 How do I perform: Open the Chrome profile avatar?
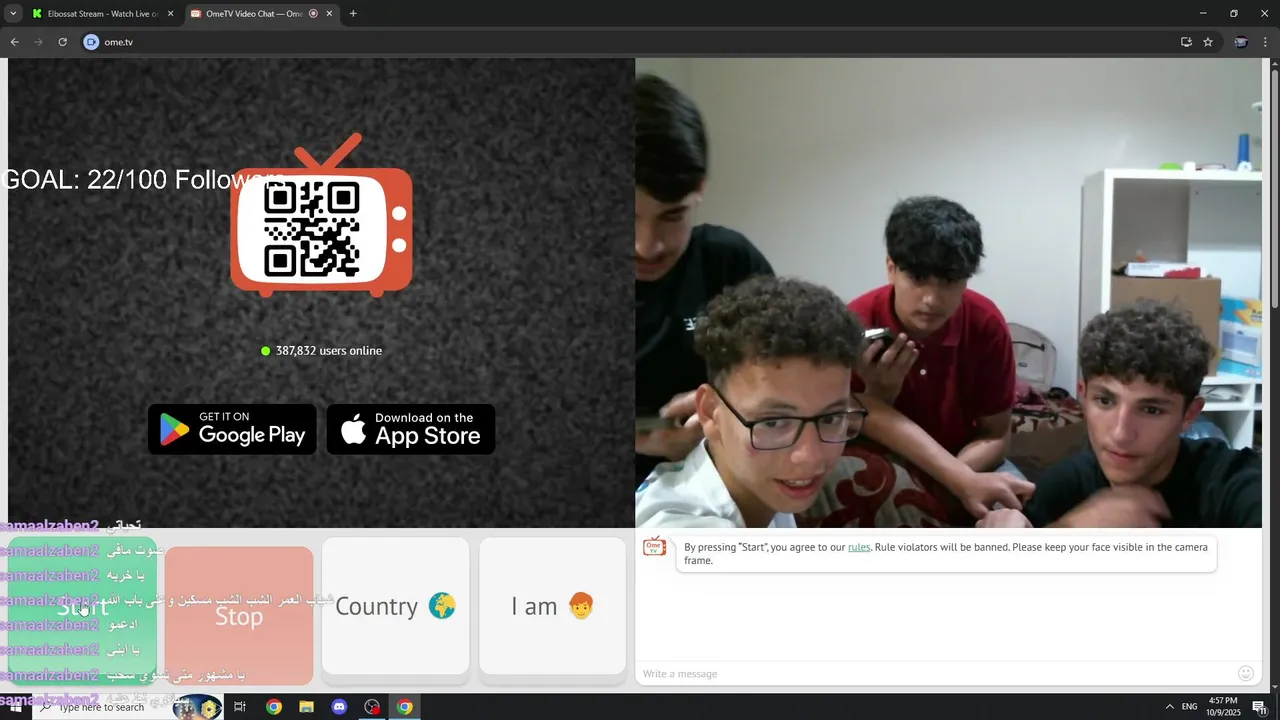click(1241, 42)
